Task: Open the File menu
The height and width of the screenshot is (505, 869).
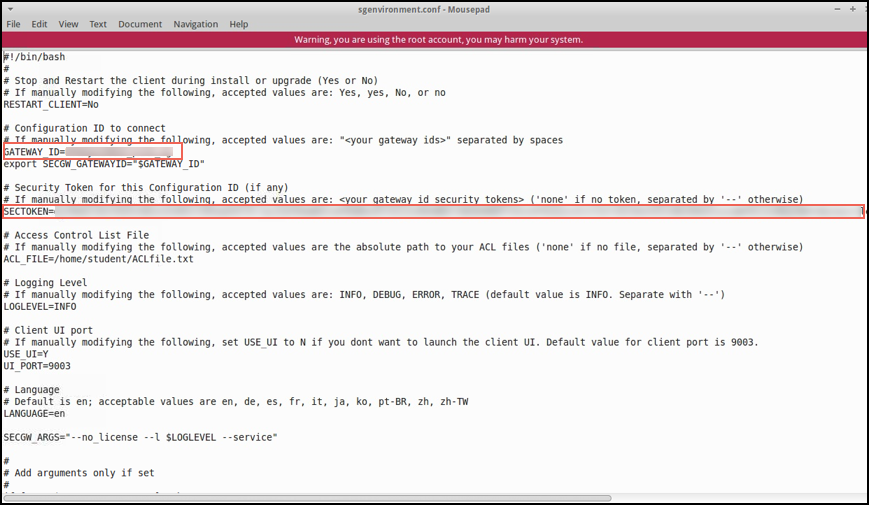Action: [x=13, y=24]
